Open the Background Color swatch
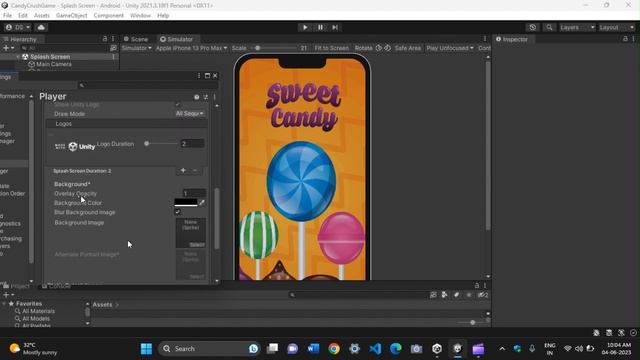This screenshot has height=360, width=640. (186, 202)
